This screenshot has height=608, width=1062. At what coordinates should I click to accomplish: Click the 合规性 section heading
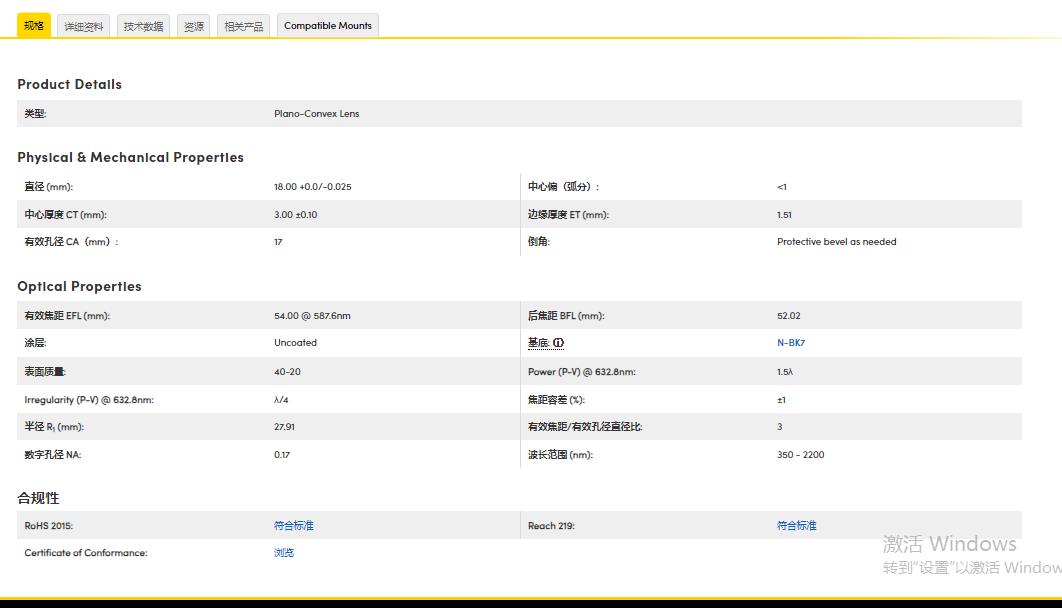pos(38,498)
